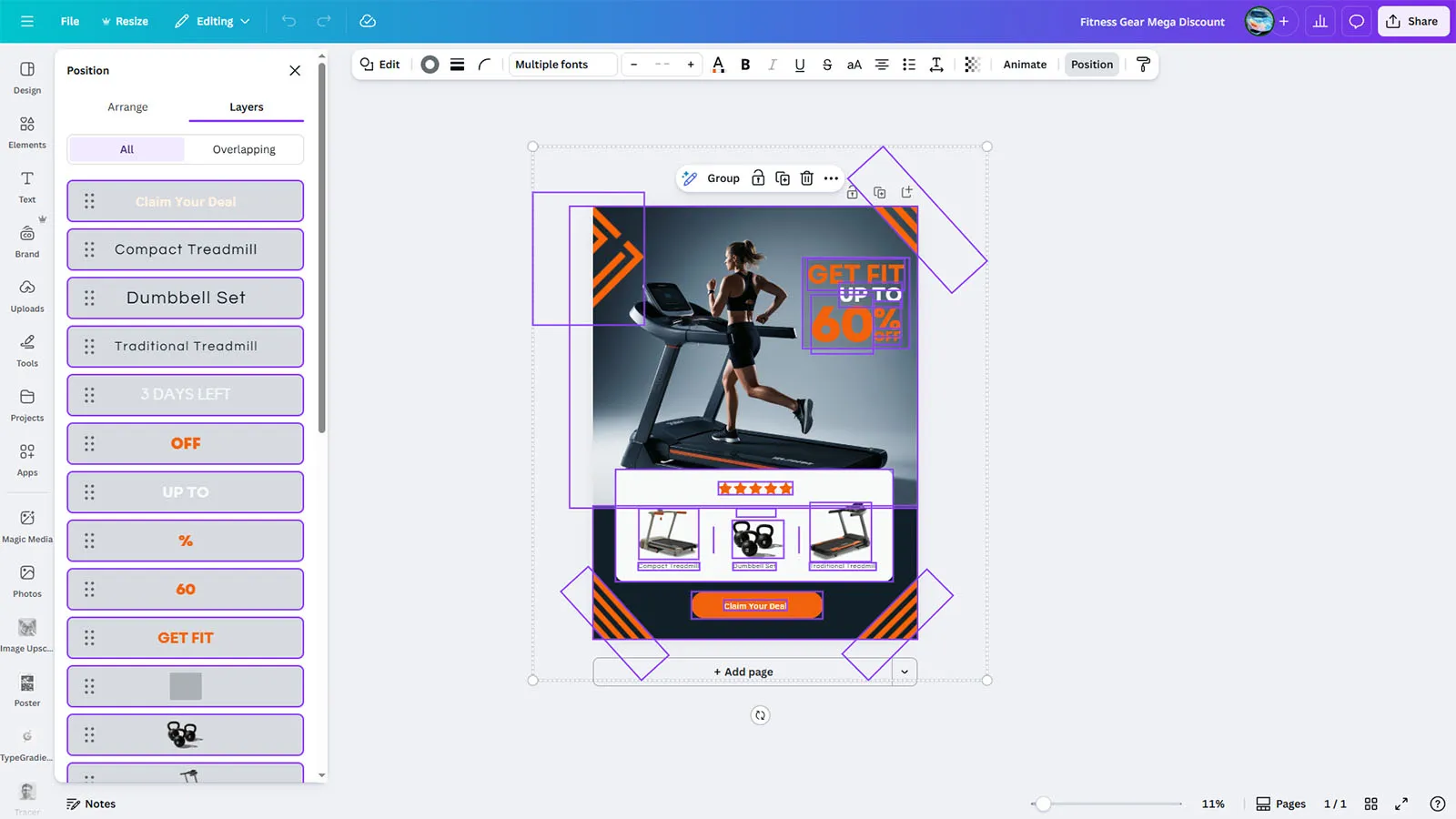Screen dimensions: 1456x819
Task: Open the Editing mode dropdown
Action: tap(212, 22)
